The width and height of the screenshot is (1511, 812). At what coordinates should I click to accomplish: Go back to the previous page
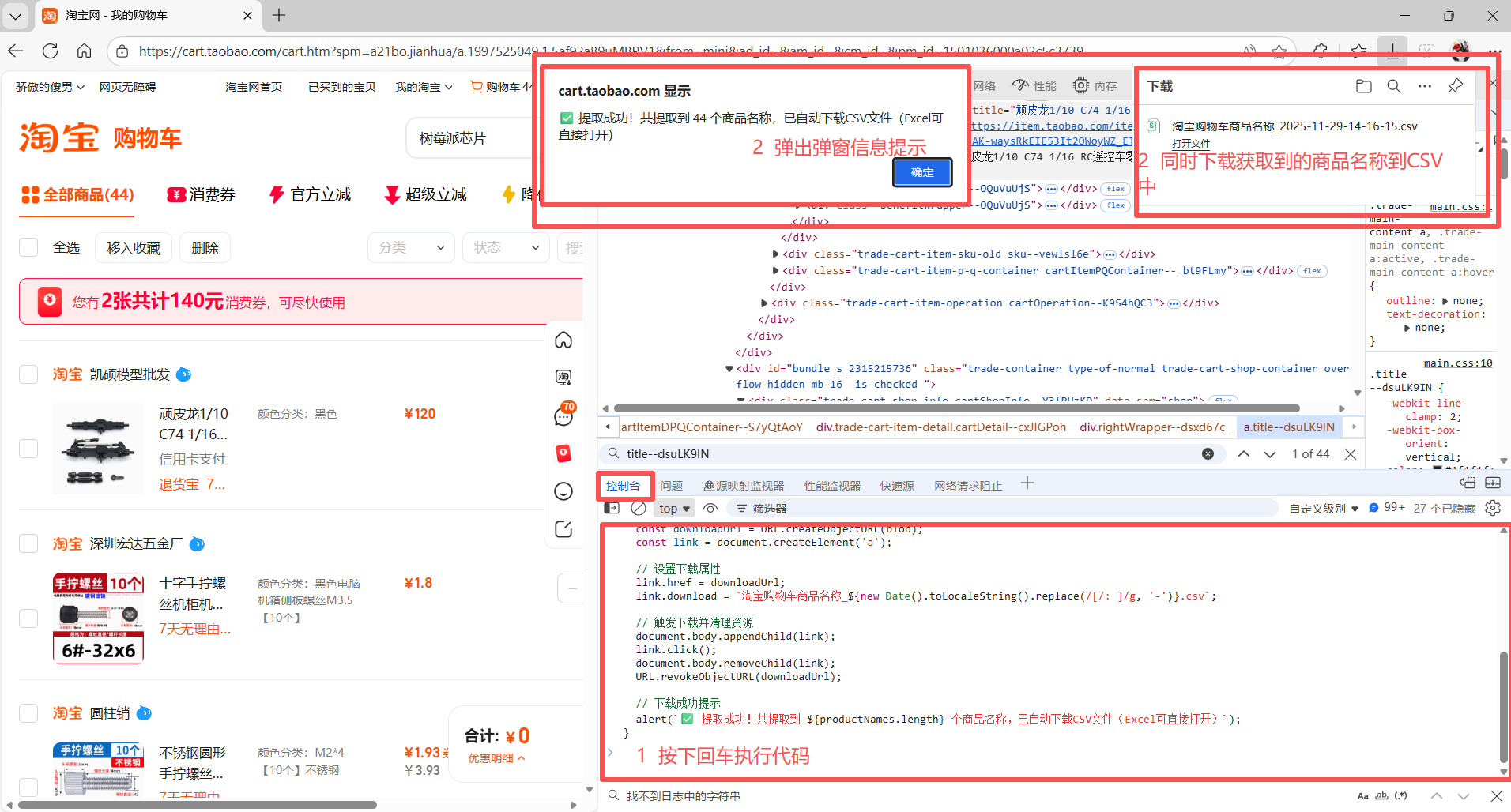click(x=16, y=51)
